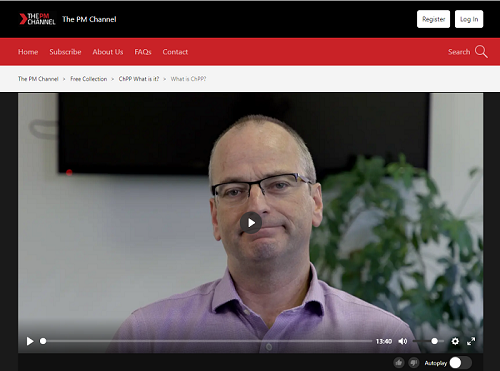Screen dimensions: 500x371
Task: Open ChPP What is it? breadcrumb
Action: [x=139, y=79]
